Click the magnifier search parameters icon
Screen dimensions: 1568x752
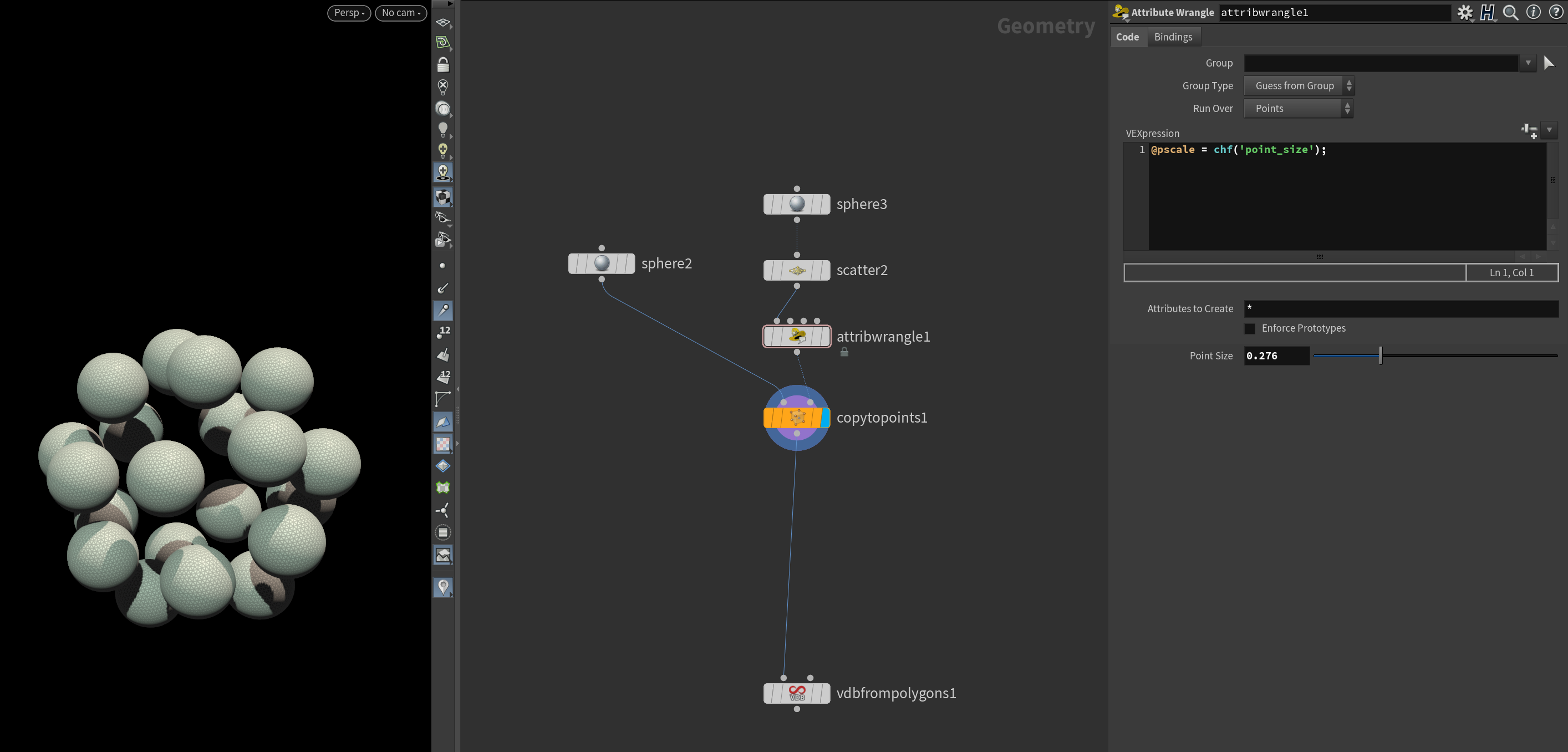coord(1510,12)
